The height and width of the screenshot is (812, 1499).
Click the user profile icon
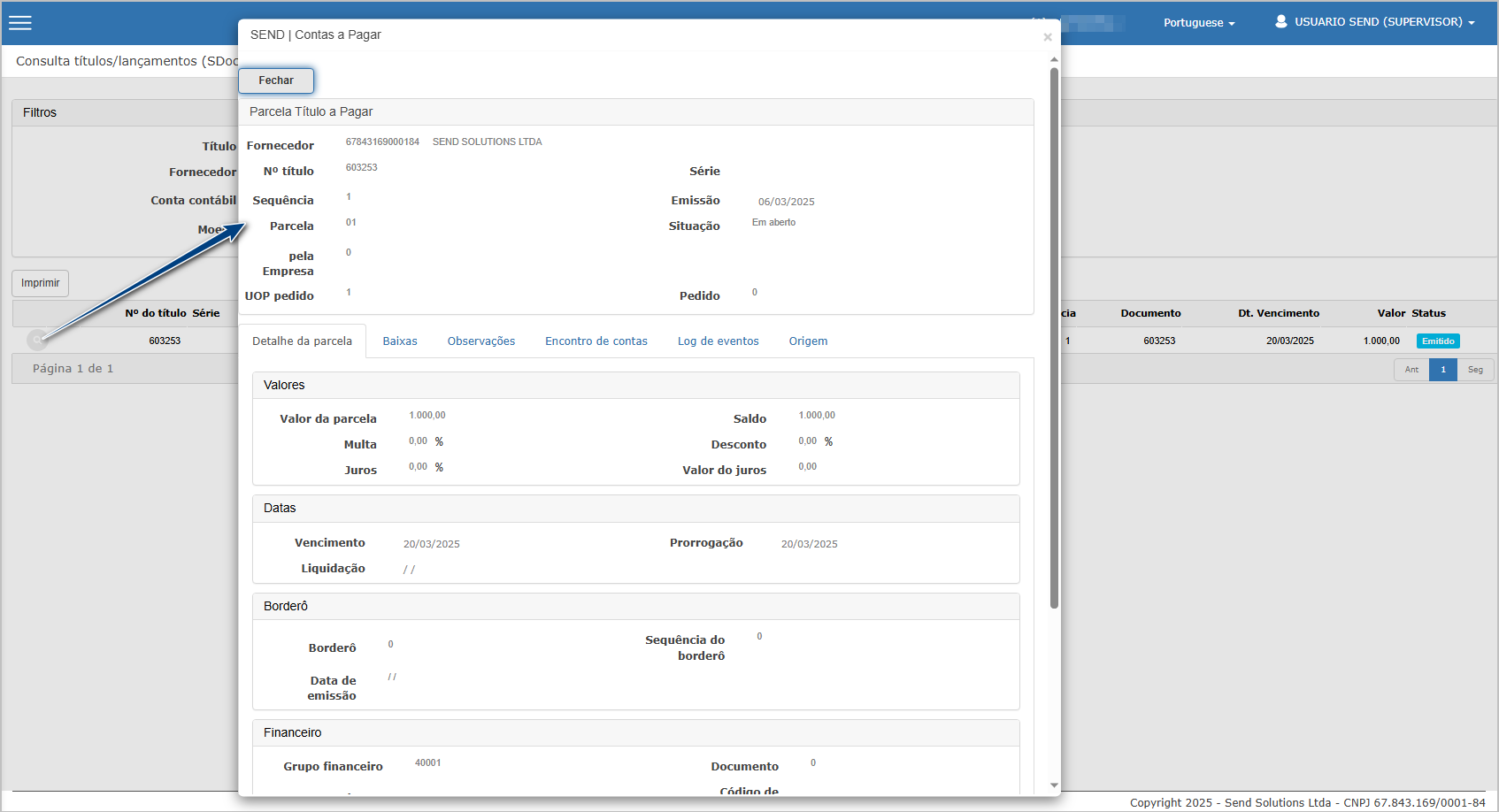[x=1280, y=21]
